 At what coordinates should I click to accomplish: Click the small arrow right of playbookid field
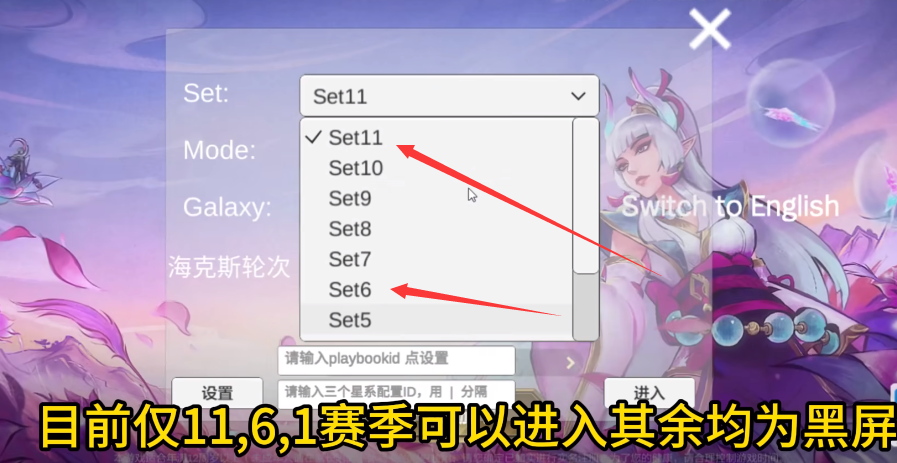[570, 362]
